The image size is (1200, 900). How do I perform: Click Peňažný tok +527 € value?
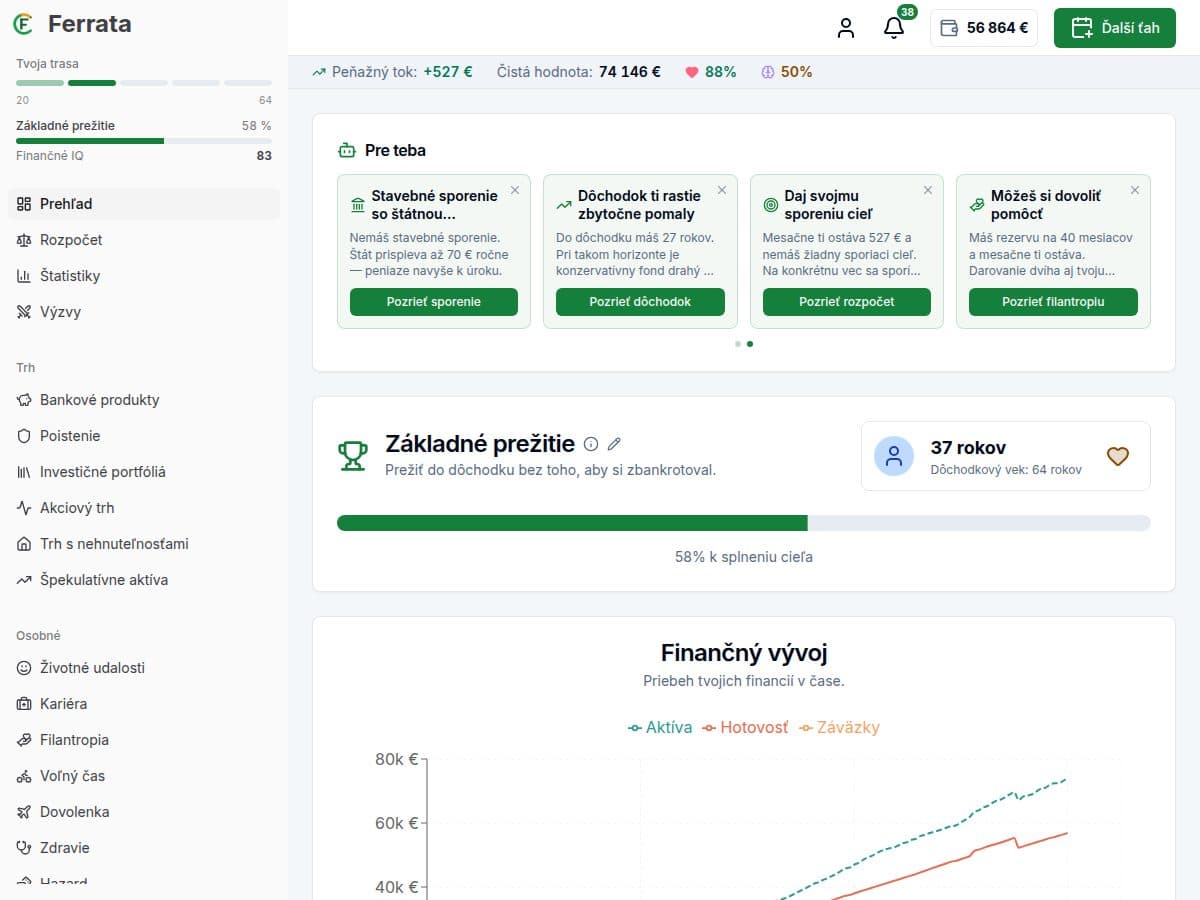click(x=448, y=72)
